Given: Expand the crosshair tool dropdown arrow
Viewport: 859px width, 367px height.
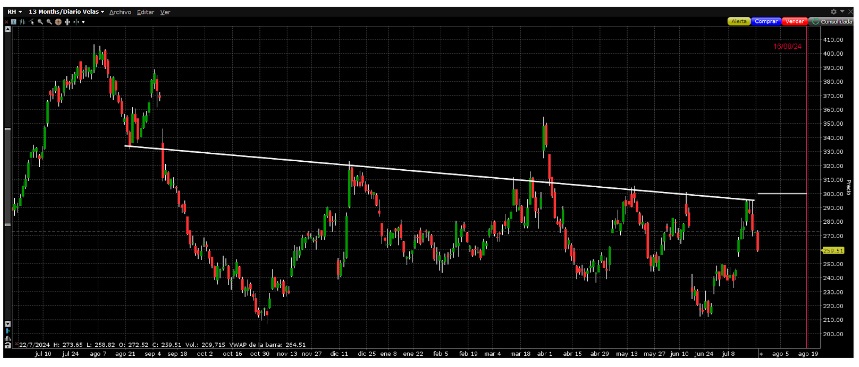Looking at the screenshot, I should coord(83,22).
